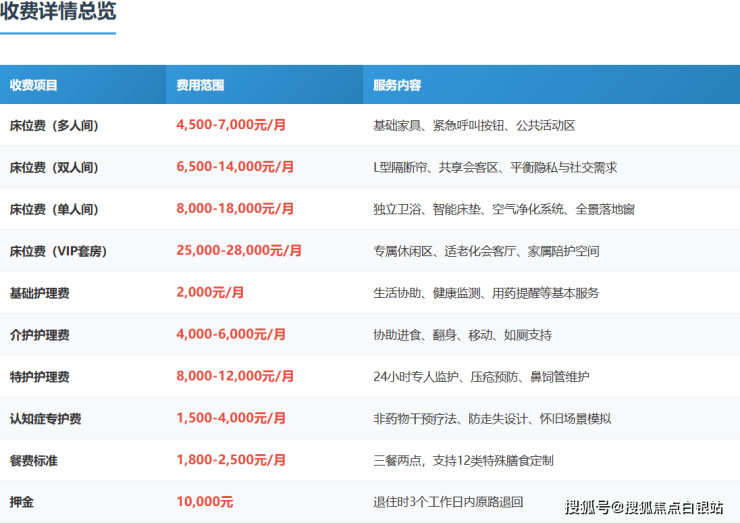740x523 pixels.
Task: Click the 床位费（单人间）row label
Action: click(54, 210)
